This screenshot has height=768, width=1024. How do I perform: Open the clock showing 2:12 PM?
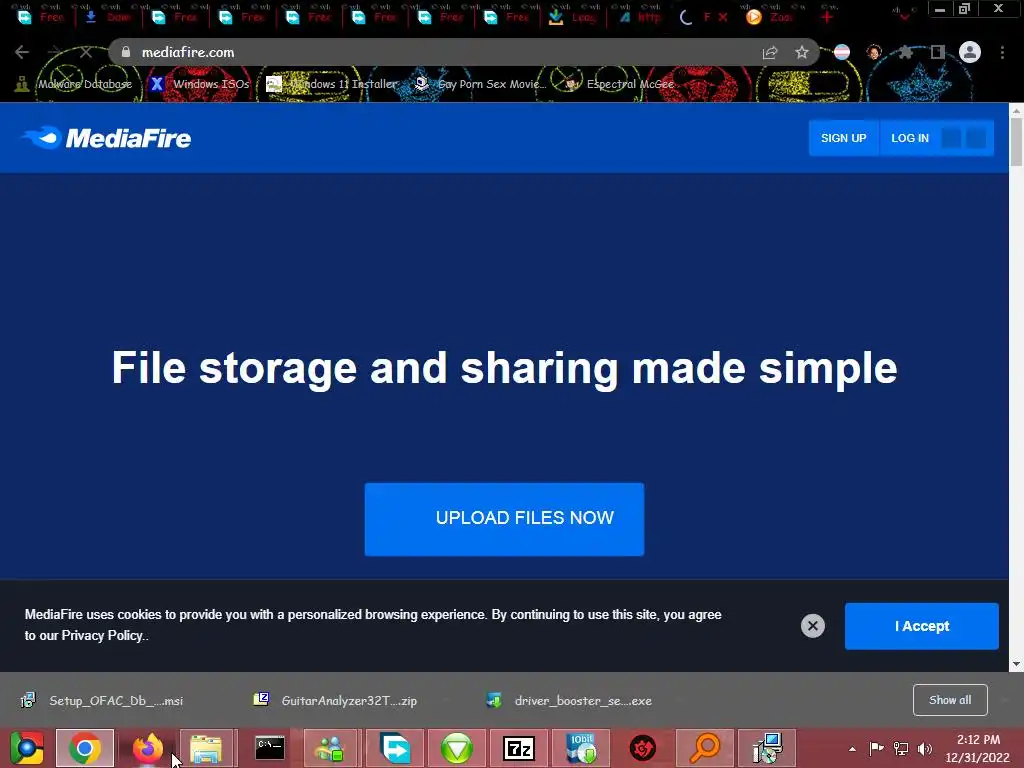pos(978,748)
